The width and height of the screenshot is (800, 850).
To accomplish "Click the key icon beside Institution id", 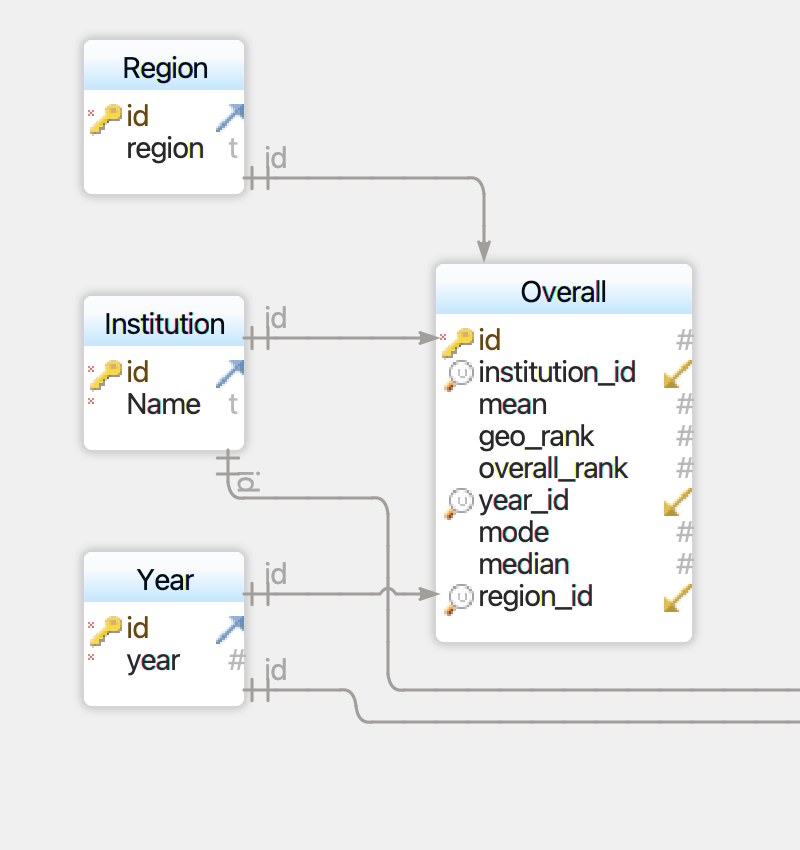I will point(106,373).
